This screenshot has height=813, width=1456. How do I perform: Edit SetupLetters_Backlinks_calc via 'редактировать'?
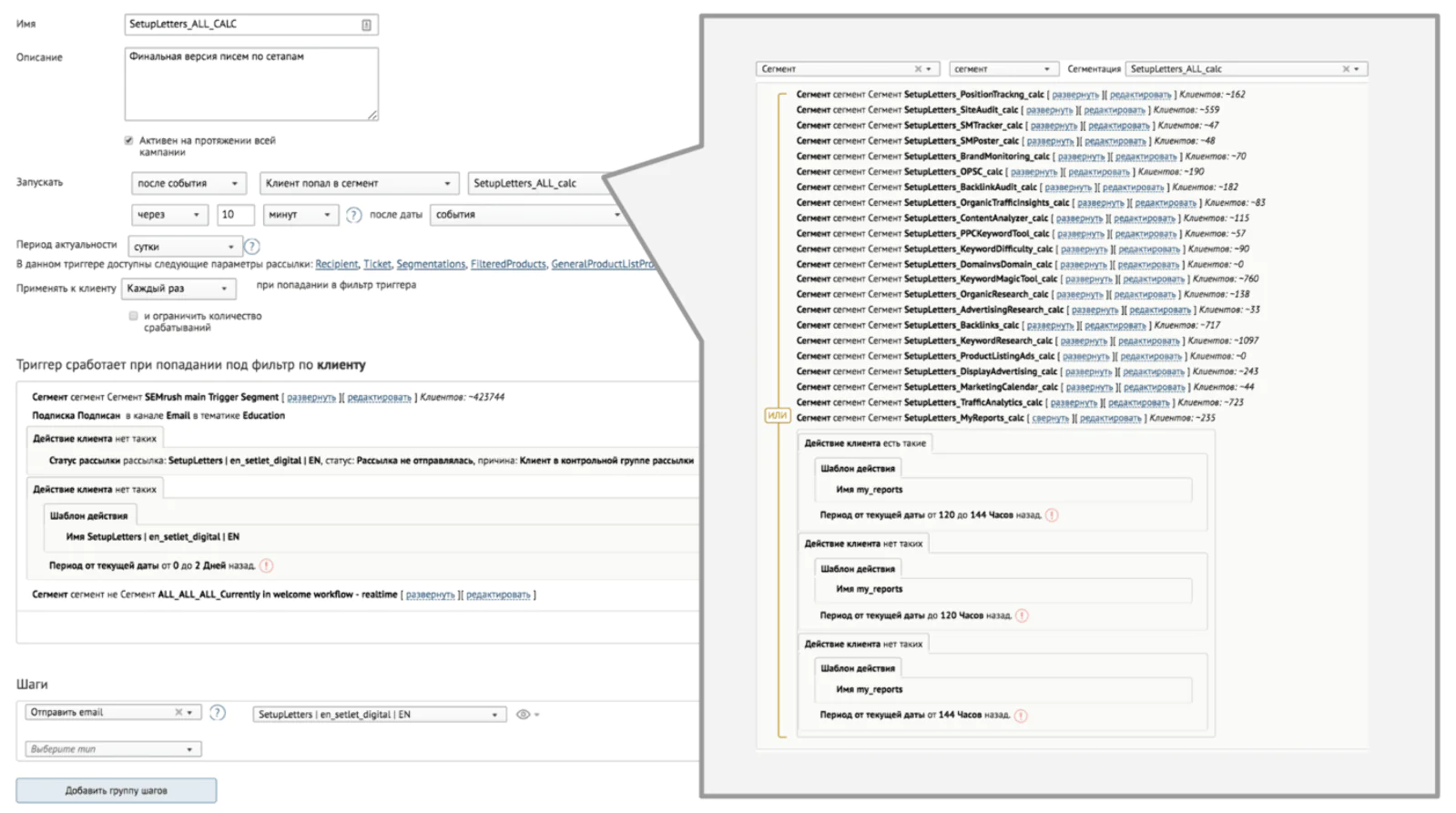click(x=1115, y=325)
